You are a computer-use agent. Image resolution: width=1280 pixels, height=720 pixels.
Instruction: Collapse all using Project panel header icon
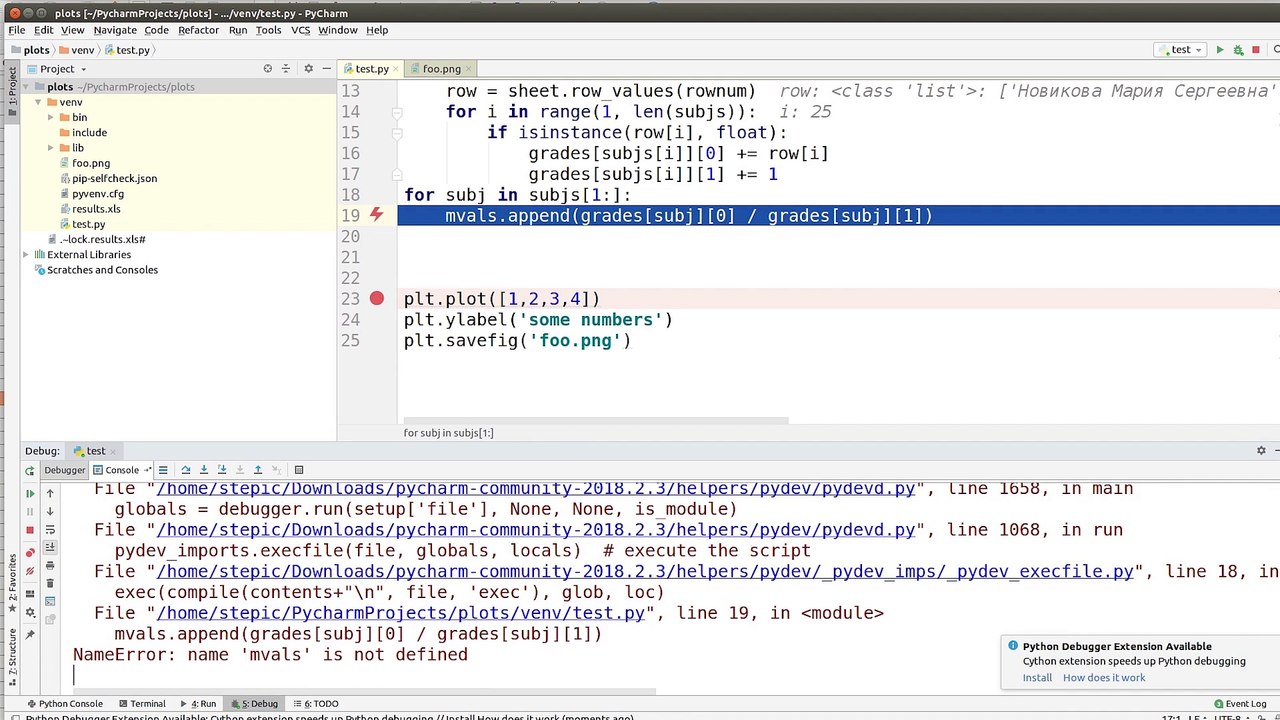[288, 69]
